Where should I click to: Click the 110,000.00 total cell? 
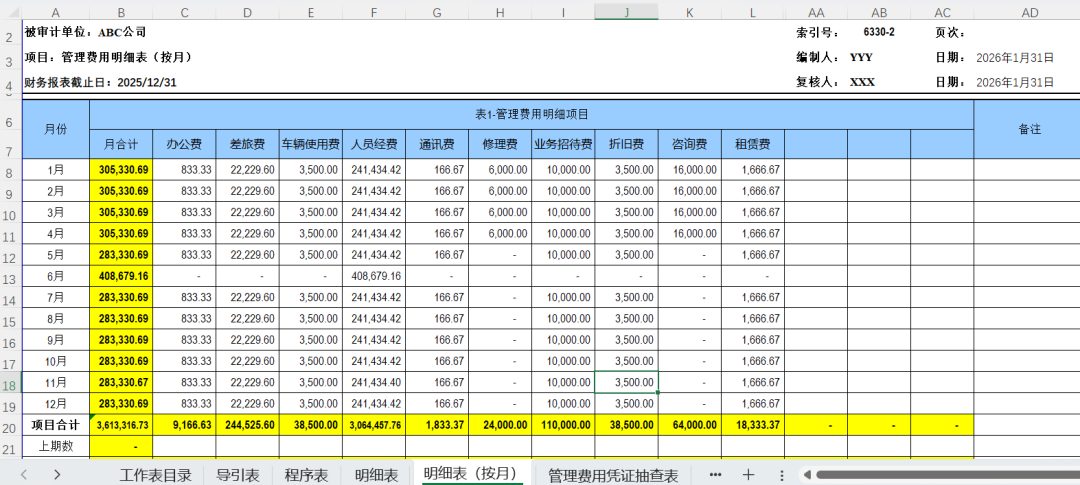(563, 426)
